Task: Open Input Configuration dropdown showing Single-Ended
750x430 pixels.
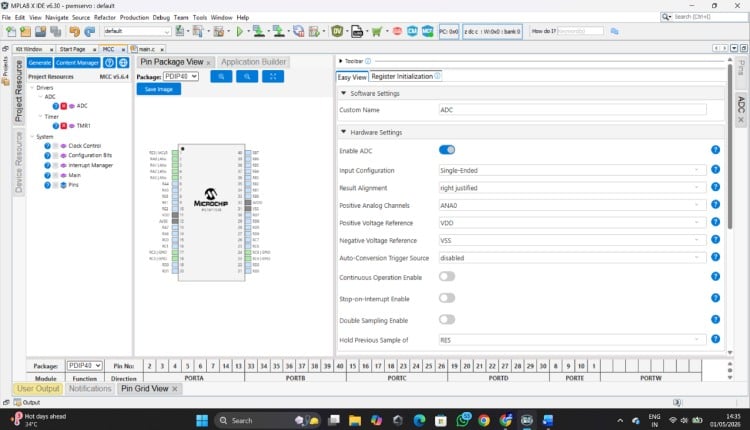Action: (x=572, y=170)
